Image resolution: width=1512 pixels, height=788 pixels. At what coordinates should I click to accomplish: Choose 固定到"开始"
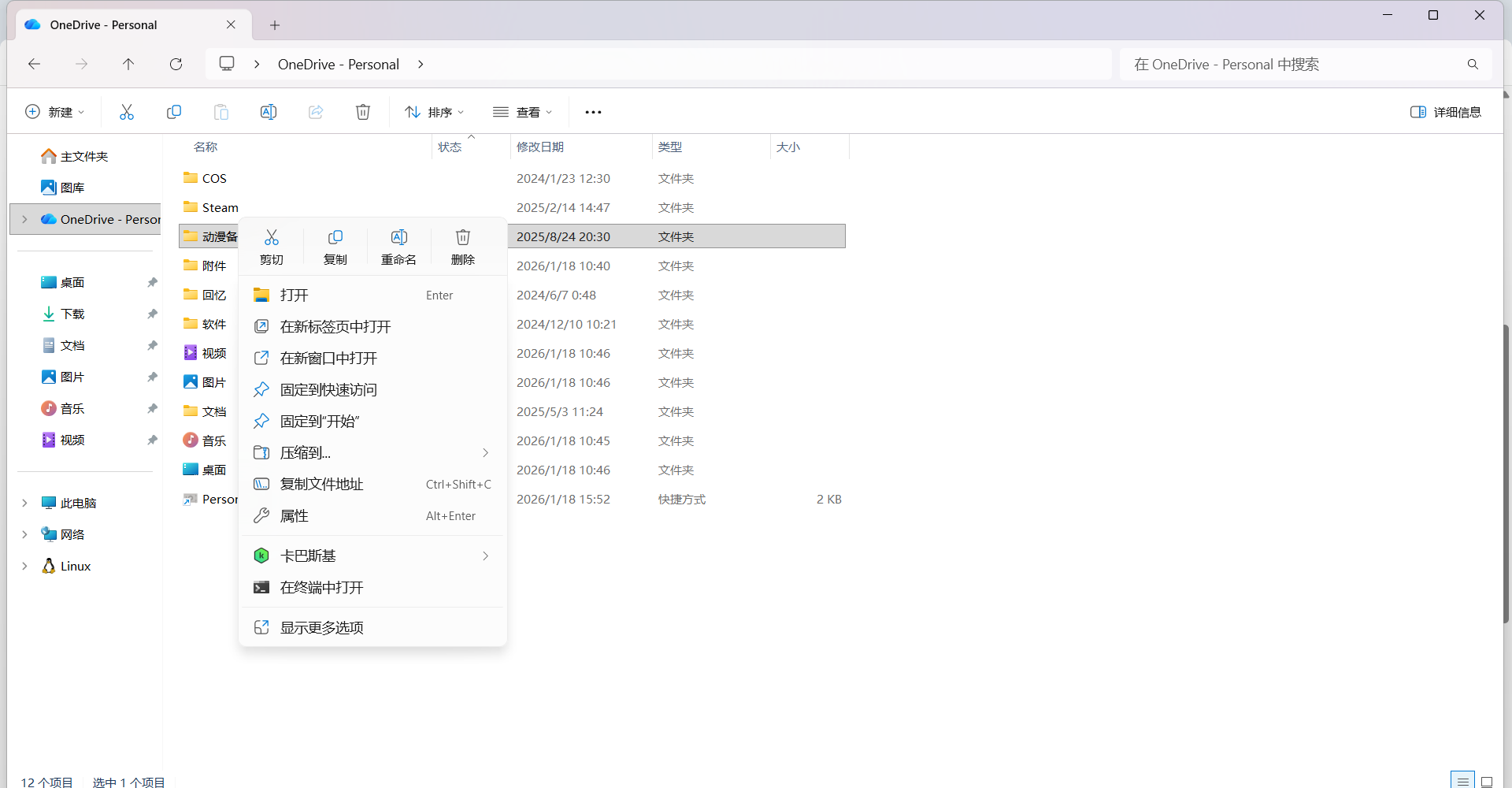(372, 421)
